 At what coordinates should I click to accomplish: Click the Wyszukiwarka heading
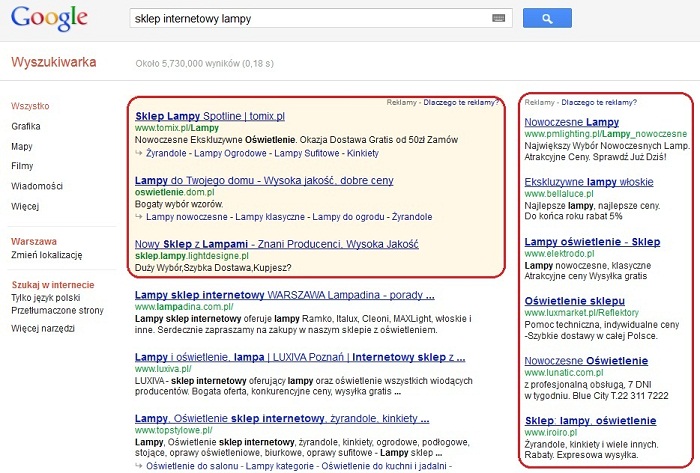click(x=54, y=62)
